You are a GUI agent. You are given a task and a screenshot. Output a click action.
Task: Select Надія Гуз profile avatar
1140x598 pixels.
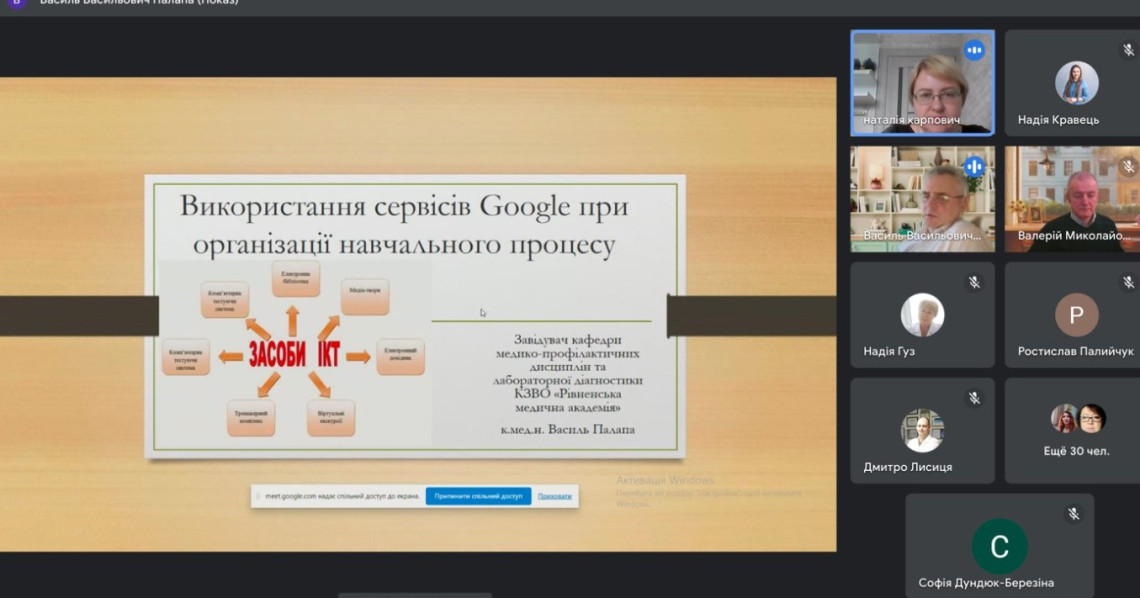[923, 315]
